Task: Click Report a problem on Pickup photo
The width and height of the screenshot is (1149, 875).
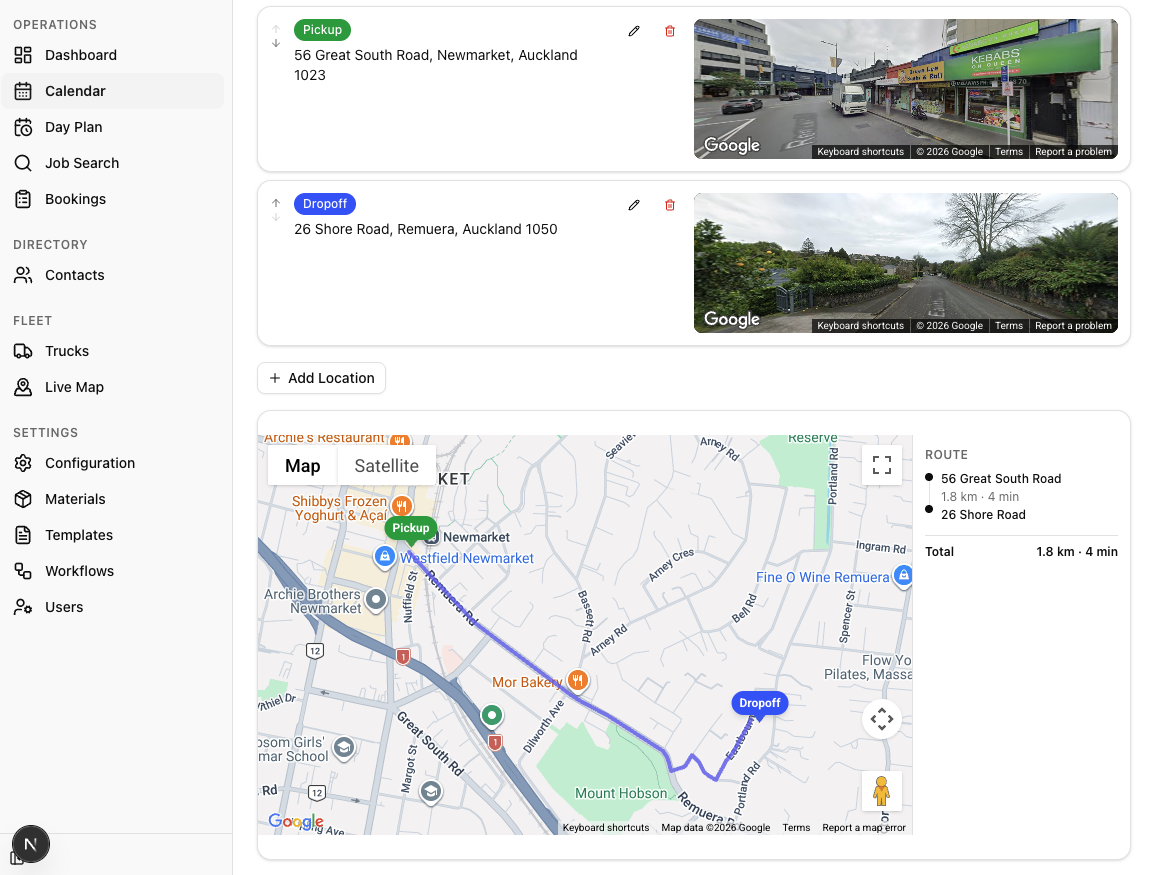Action: (x=1073, y=152)
